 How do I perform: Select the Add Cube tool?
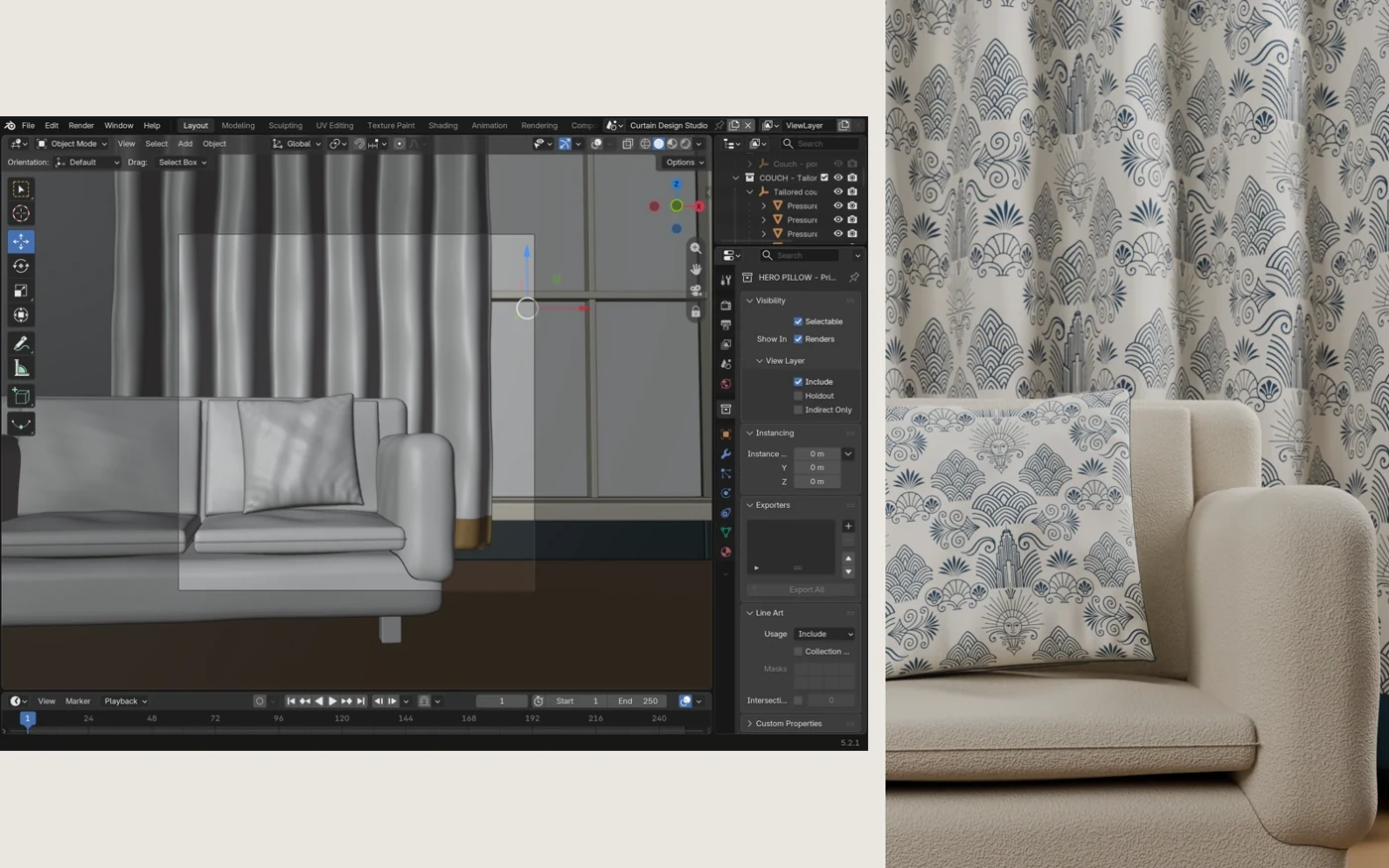coord(21,397)
